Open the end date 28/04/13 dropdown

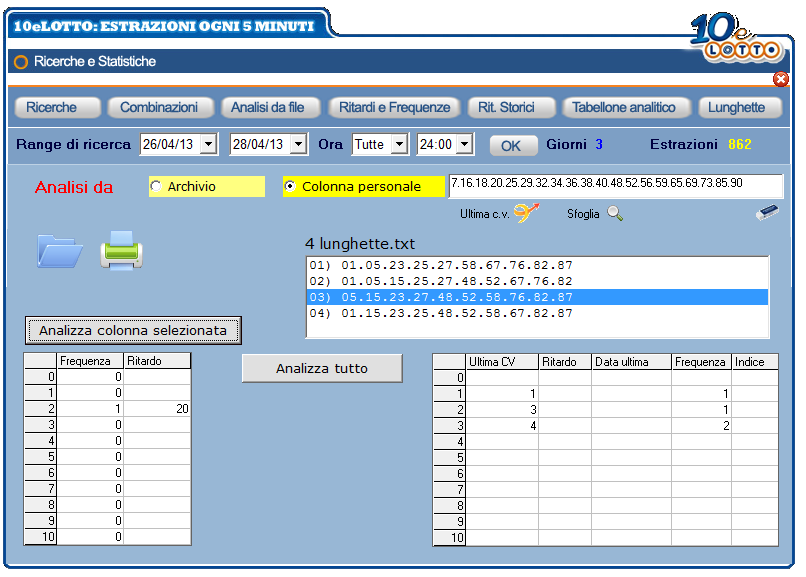click(298, 144)
